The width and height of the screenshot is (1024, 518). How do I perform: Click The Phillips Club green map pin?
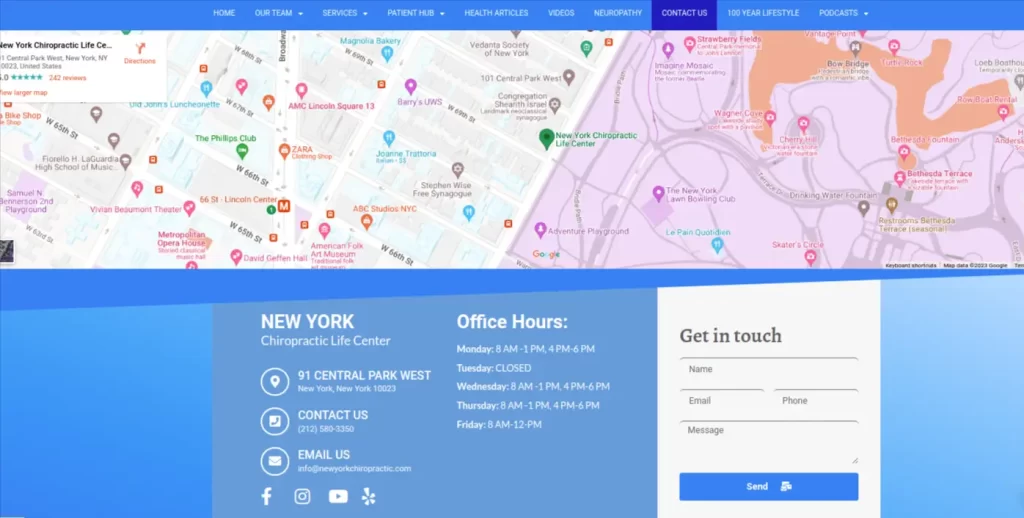[242, 152]
